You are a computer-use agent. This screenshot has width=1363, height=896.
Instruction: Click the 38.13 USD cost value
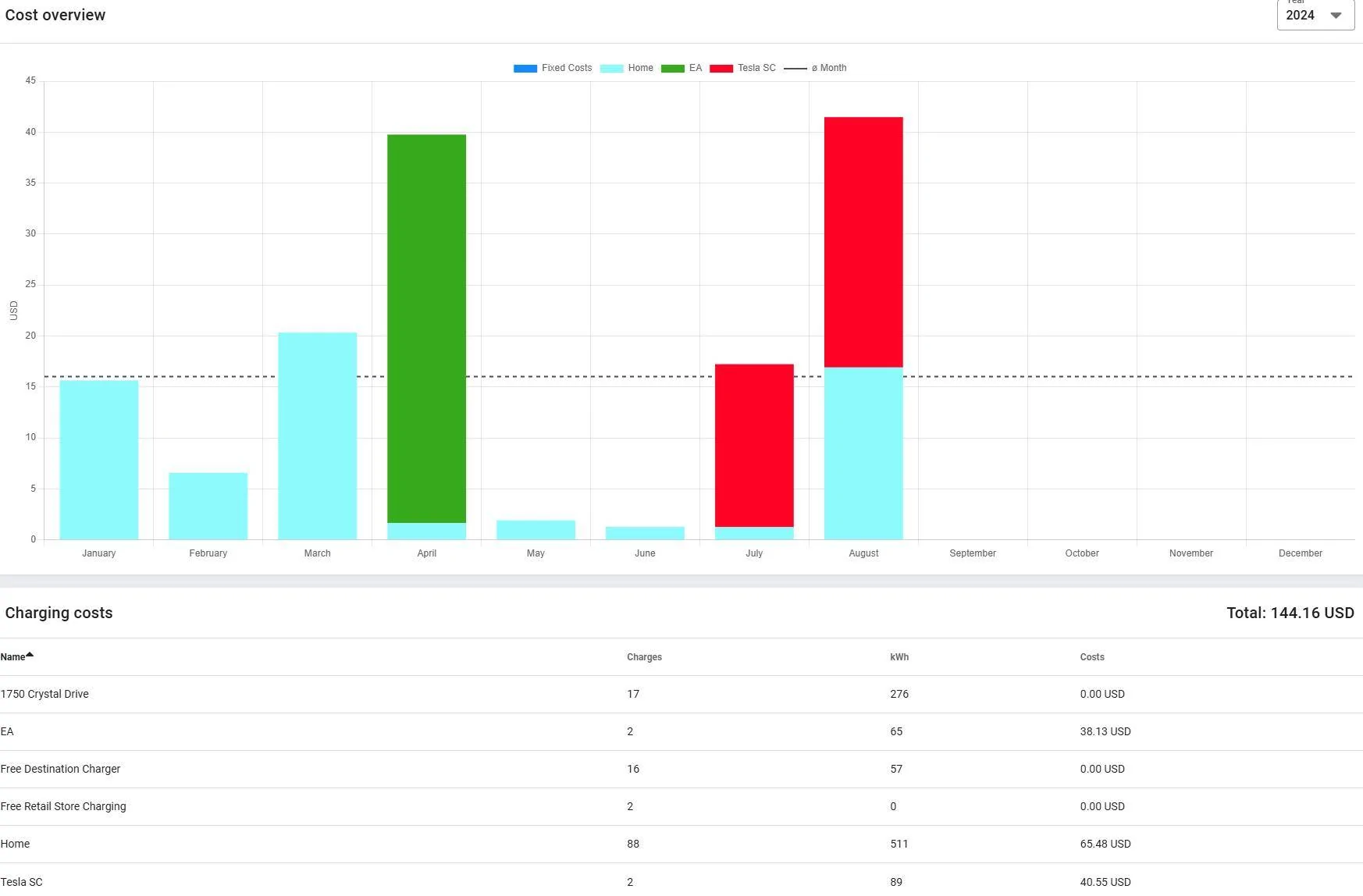1105,731
